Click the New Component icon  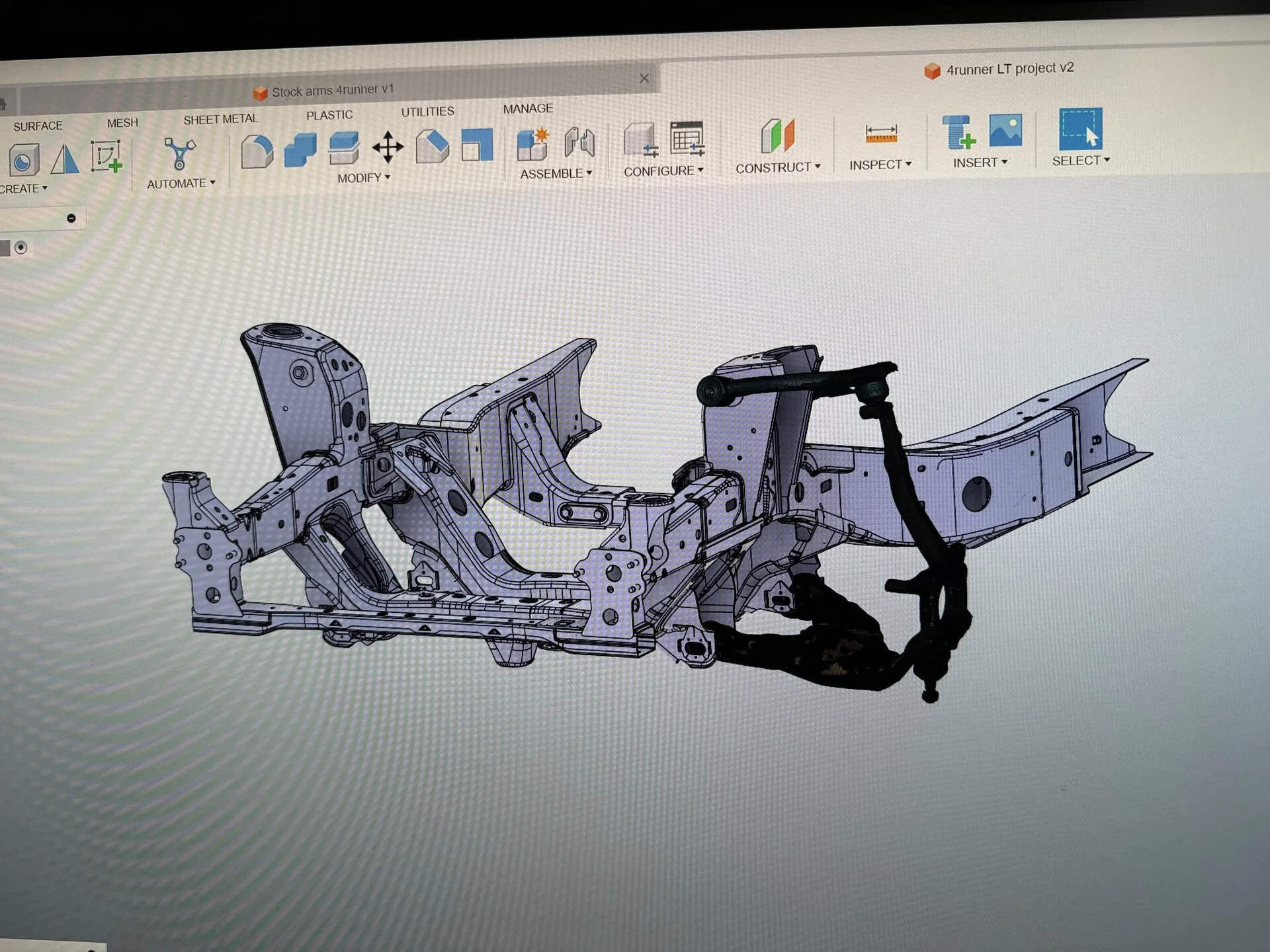pyautogui.click(x=533, y=143)
